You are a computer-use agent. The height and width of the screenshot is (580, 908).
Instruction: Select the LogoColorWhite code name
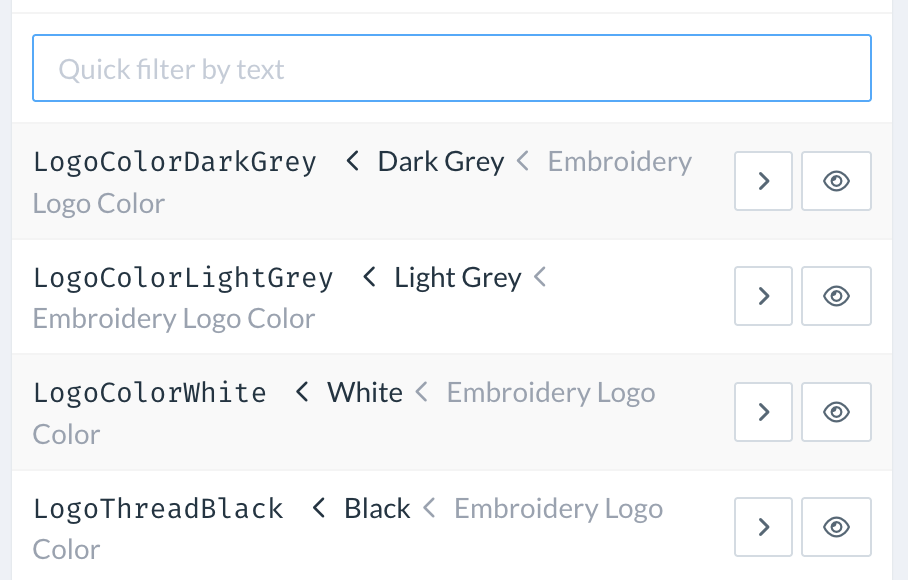click(150, 392)
